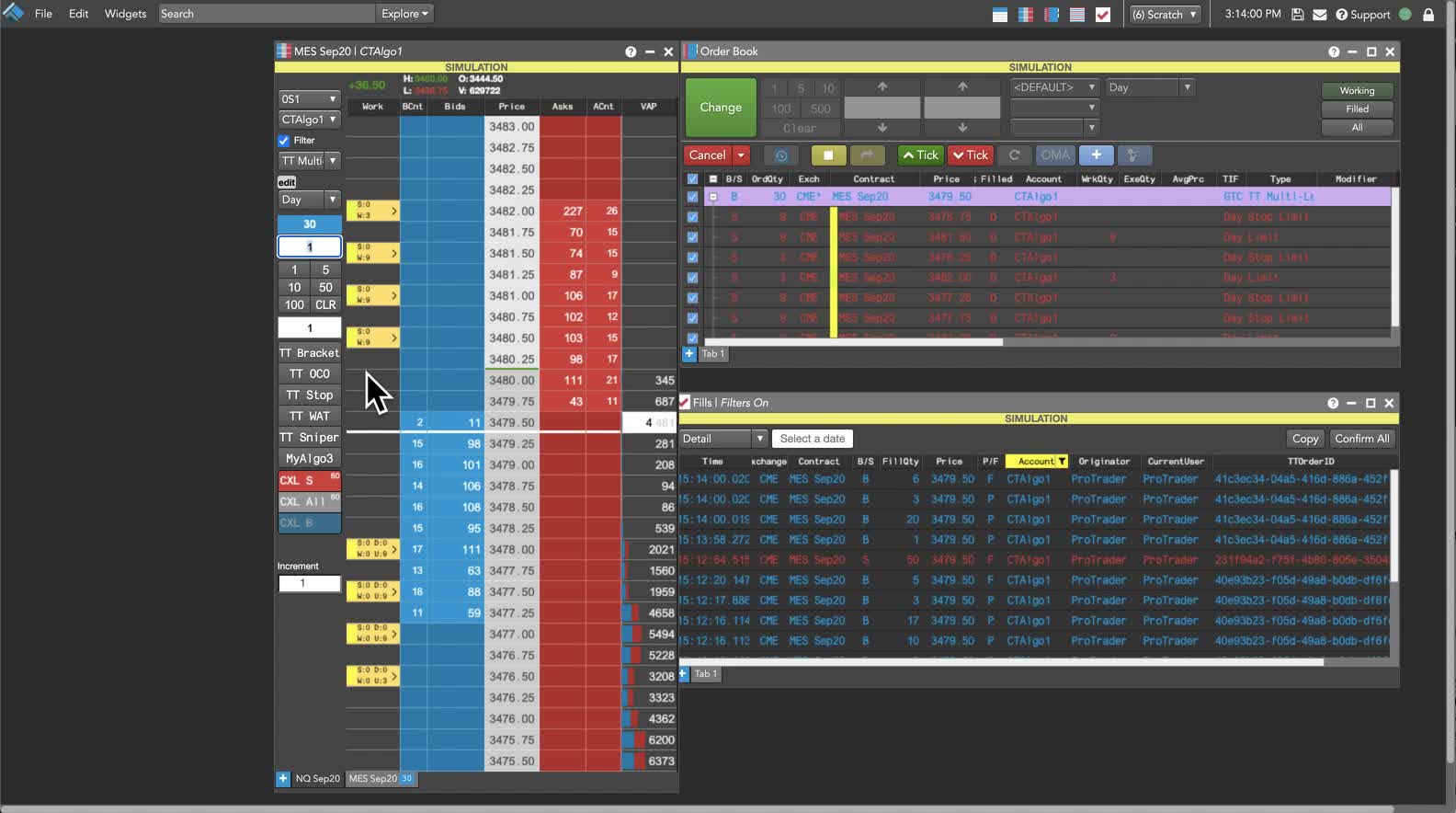Open the blue notebook-style widget shortcut icon
The height and width of the screenshot is (813, 1456).
coord(1052,15)
